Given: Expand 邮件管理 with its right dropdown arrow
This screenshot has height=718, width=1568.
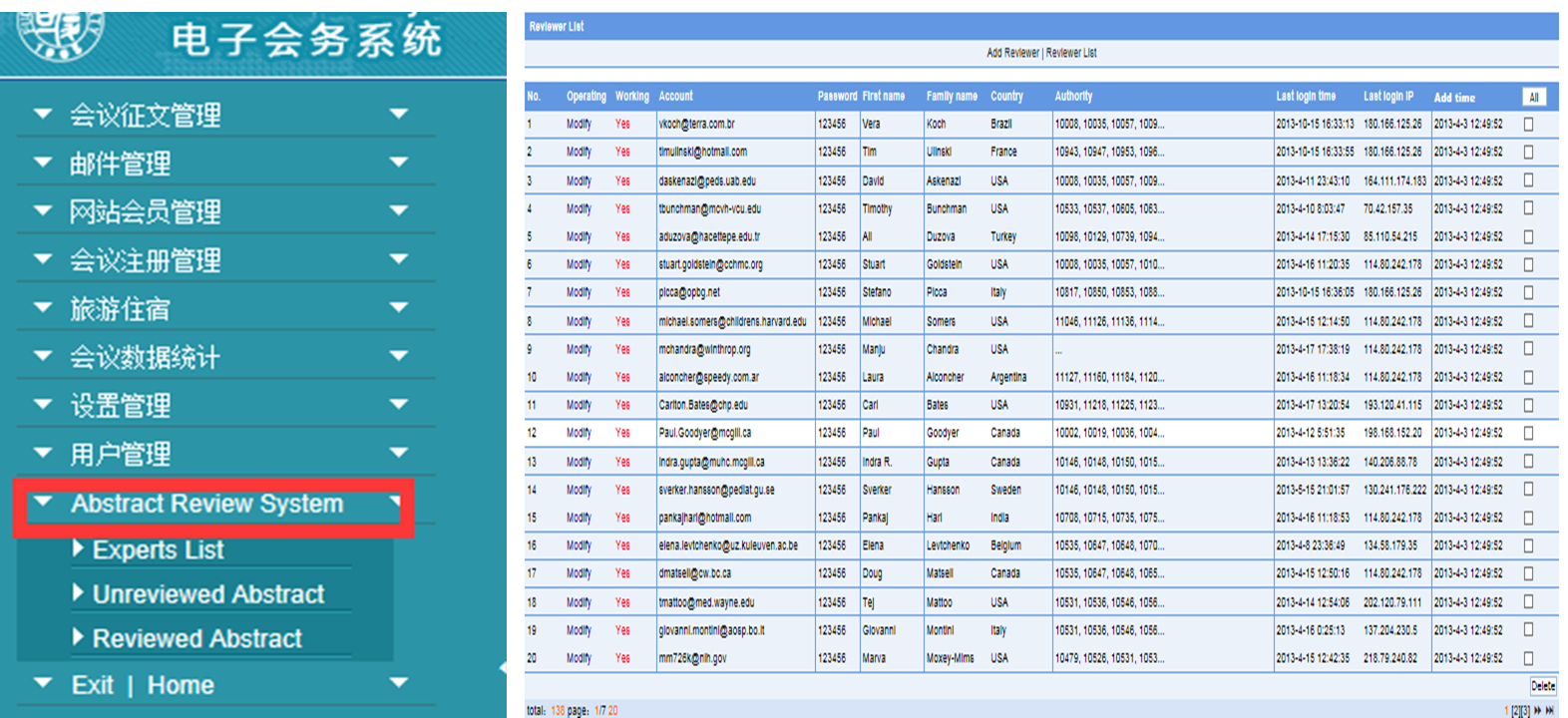Looking at the screenshot, I should tap(399, 162).
